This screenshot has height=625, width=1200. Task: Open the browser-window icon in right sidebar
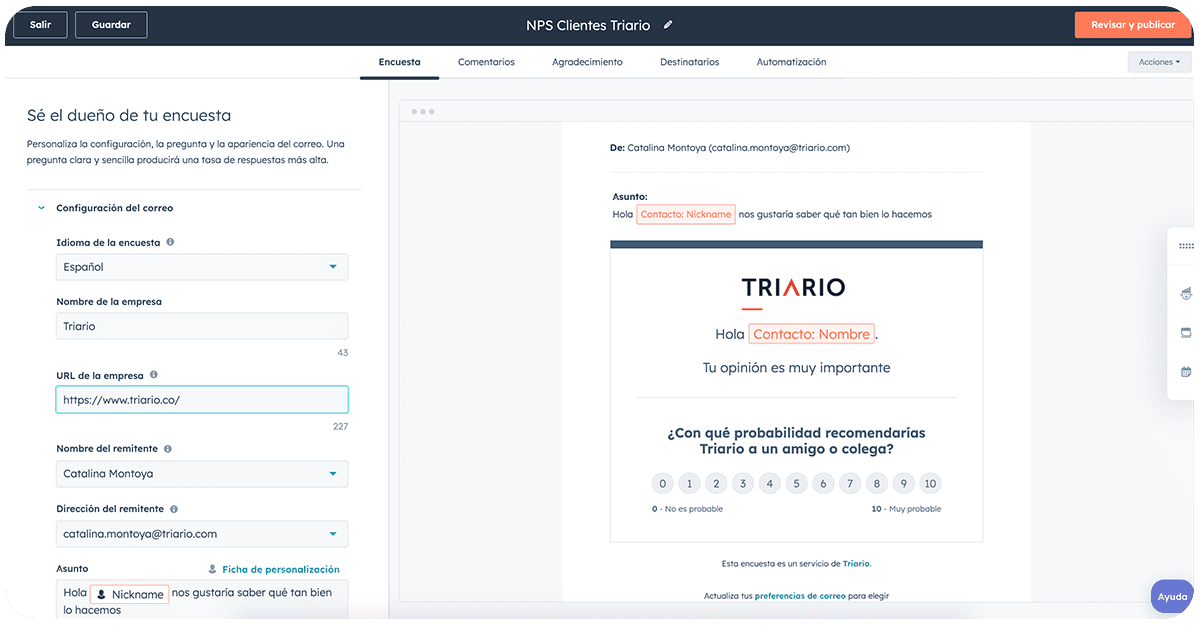1186,332
